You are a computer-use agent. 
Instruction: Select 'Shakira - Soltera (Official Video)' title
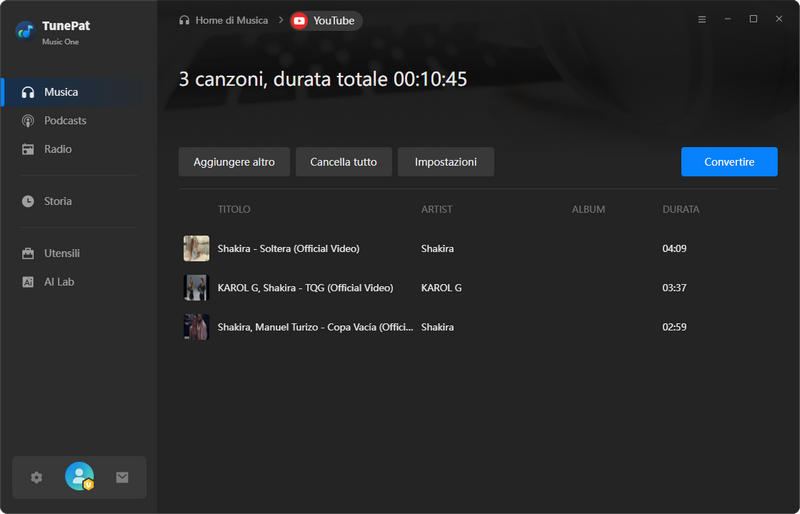(289, 249)
